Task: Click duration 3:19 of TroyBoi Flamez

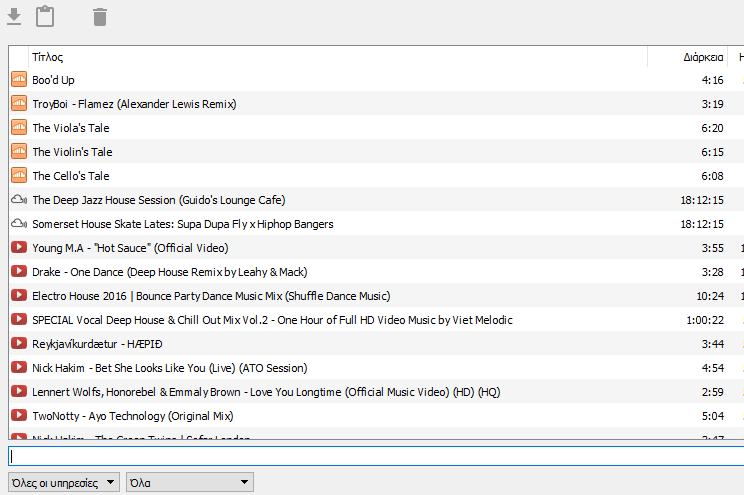Action: coord(713,104)
